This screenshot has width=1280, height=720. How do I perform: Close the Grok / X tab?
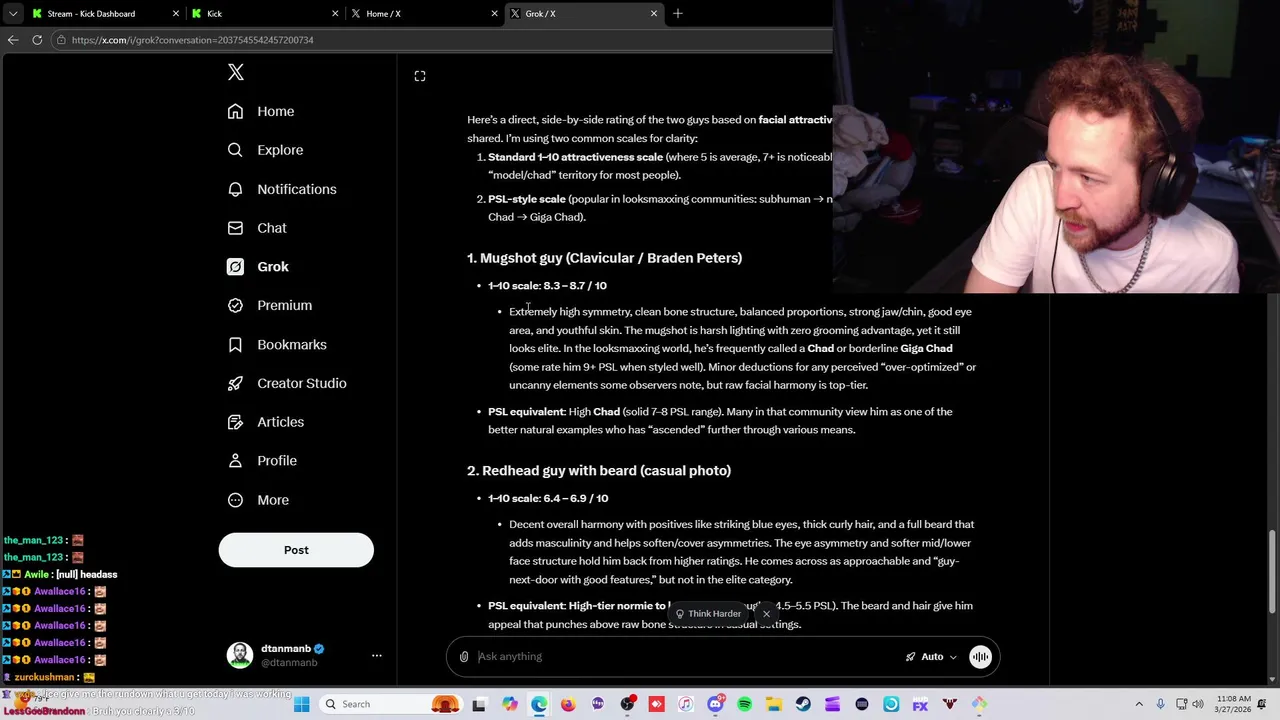(x=654, y=13)
